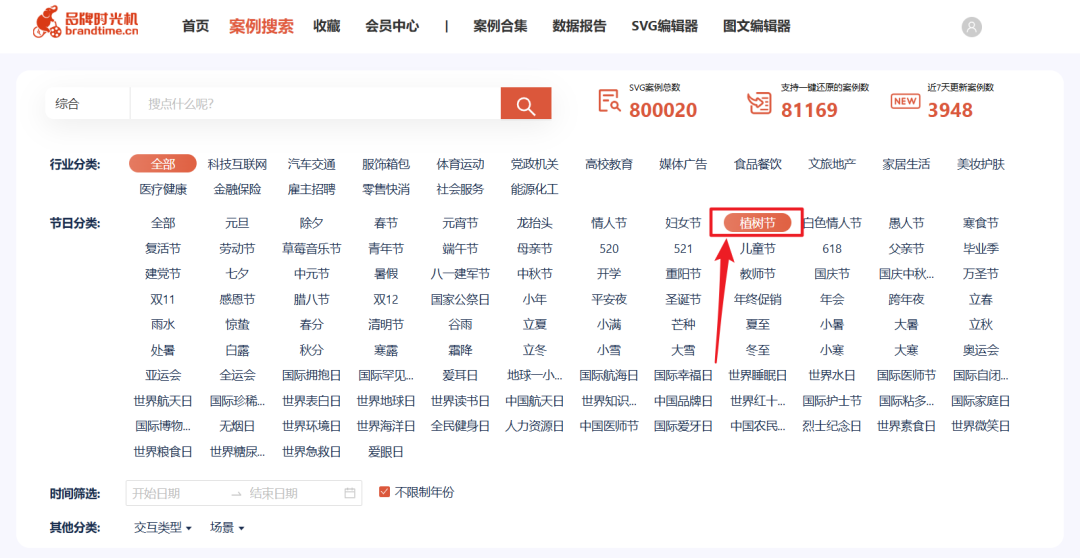This screenshot has width=1080, height=558.
Task: Click the 国际护士节 tag
Action: pyautogui.click(x=832, y=401)
